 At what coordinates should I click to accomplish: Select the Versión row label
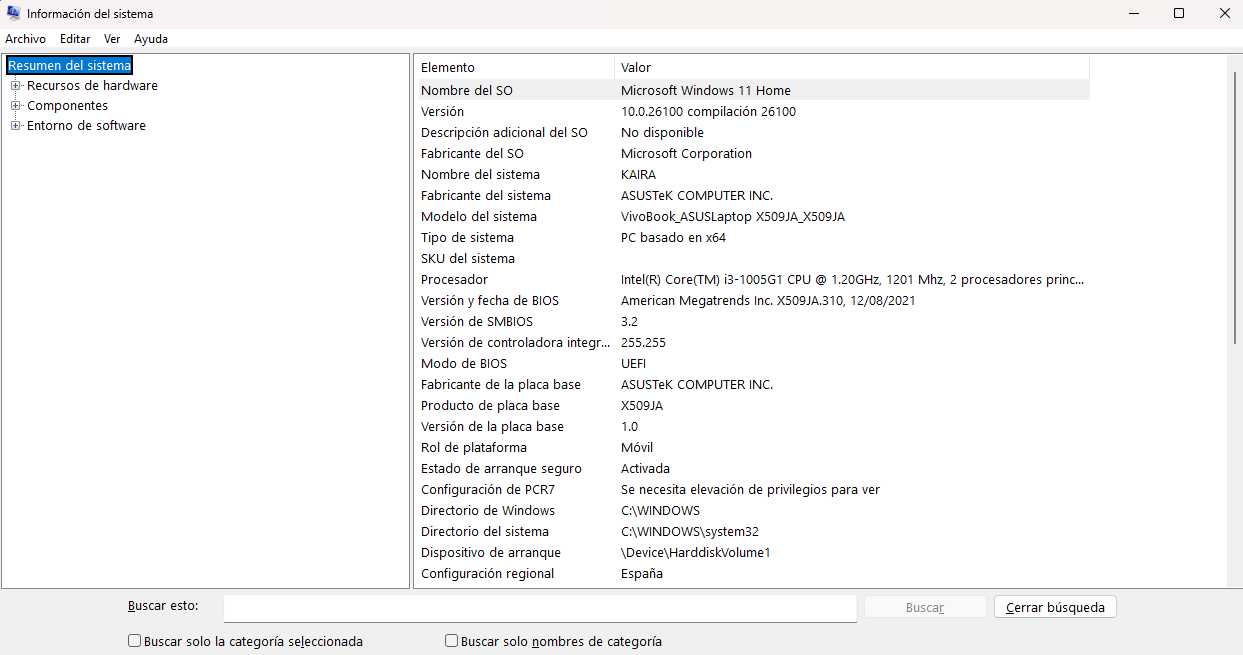click(x=442, y=111)
